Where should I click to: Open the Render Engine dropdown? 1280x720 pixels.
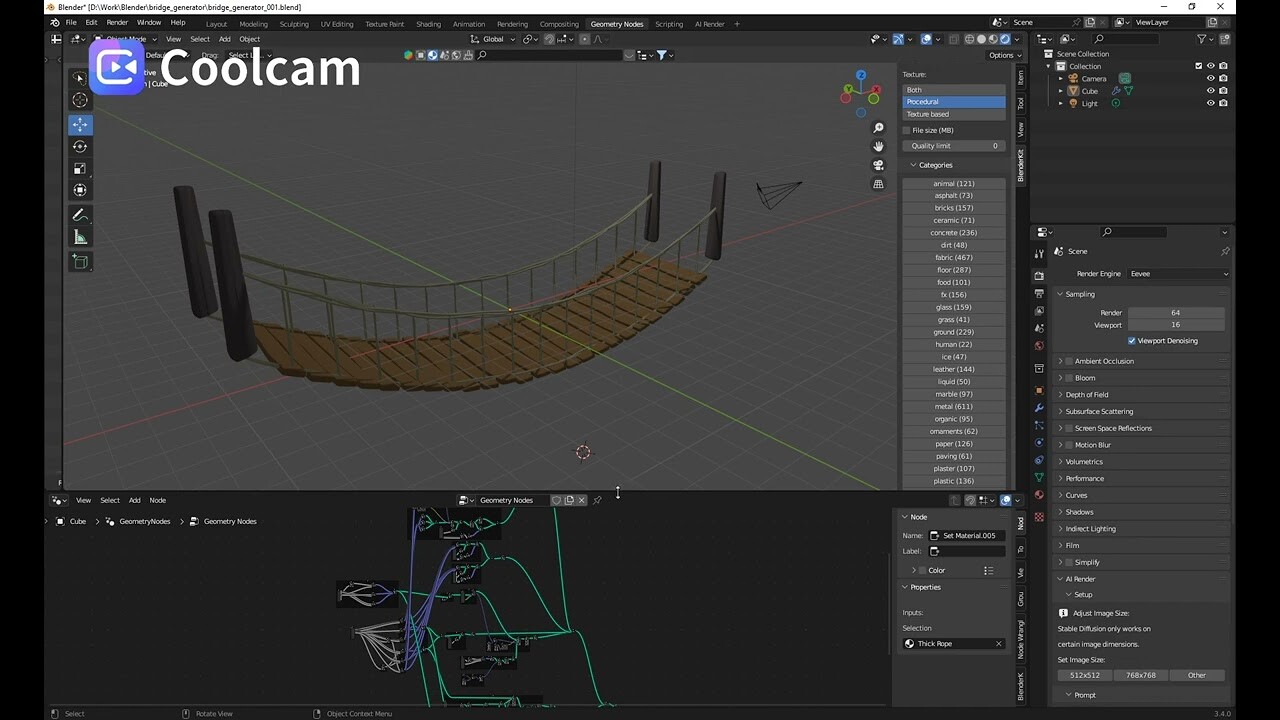click(x=1180, y=273)
